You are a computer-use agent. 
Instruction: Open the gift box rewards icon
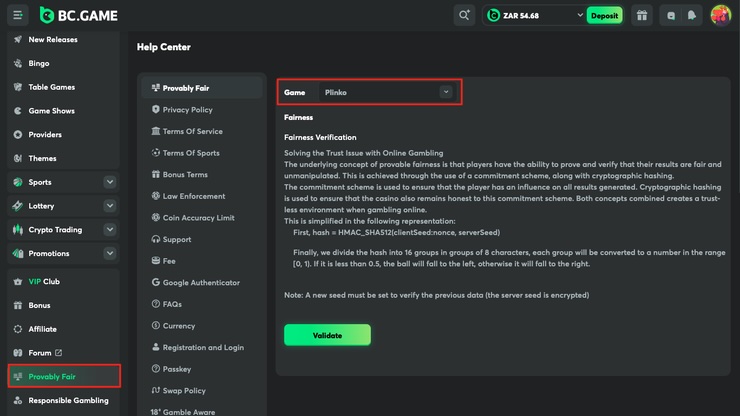[x=642, y=15]
